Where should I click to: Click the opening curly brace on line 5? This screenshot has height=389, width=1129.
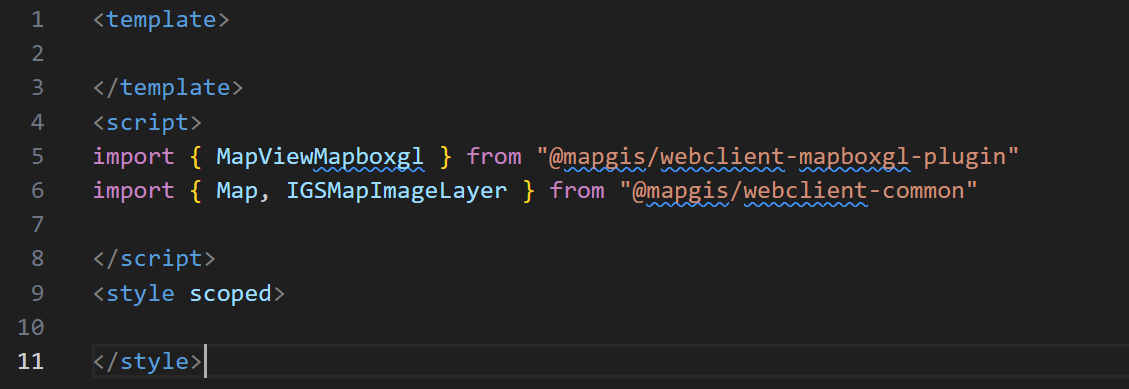(x=195, y=156)
